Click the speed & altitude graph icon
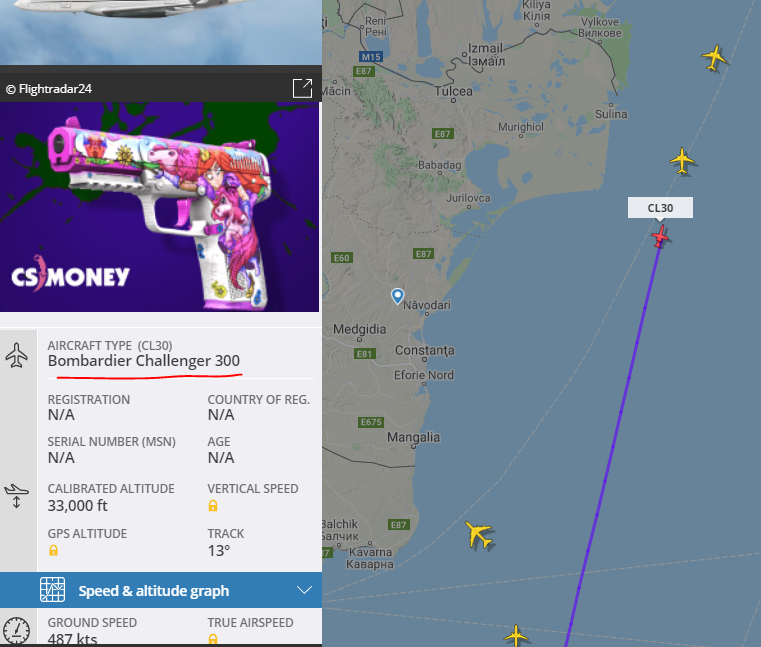 (52, 590)
